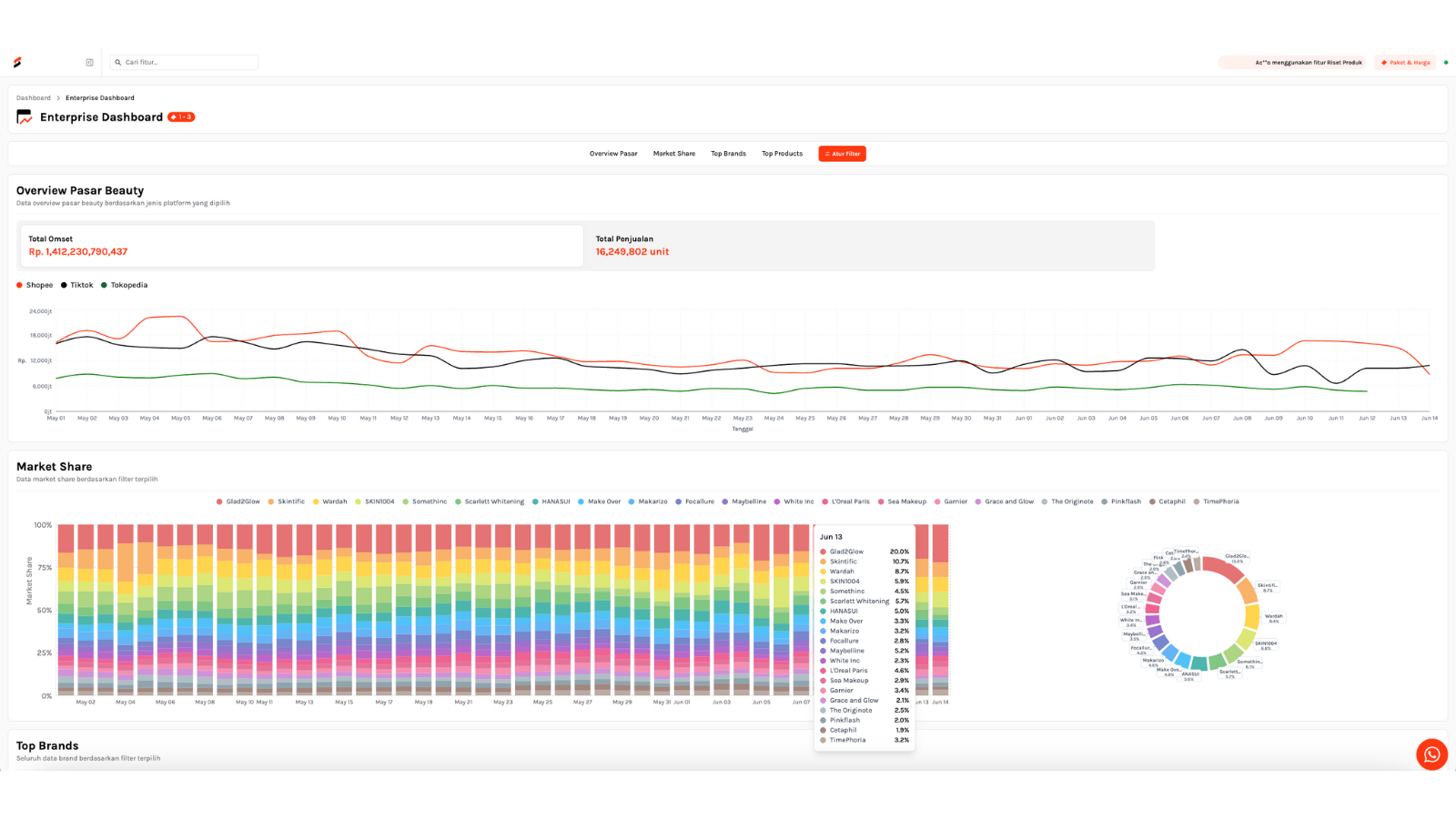Click Glad2Glow 20.0% row in tooltip
1456x820 pixels.
pyautogui.click(x=864, y=552)
